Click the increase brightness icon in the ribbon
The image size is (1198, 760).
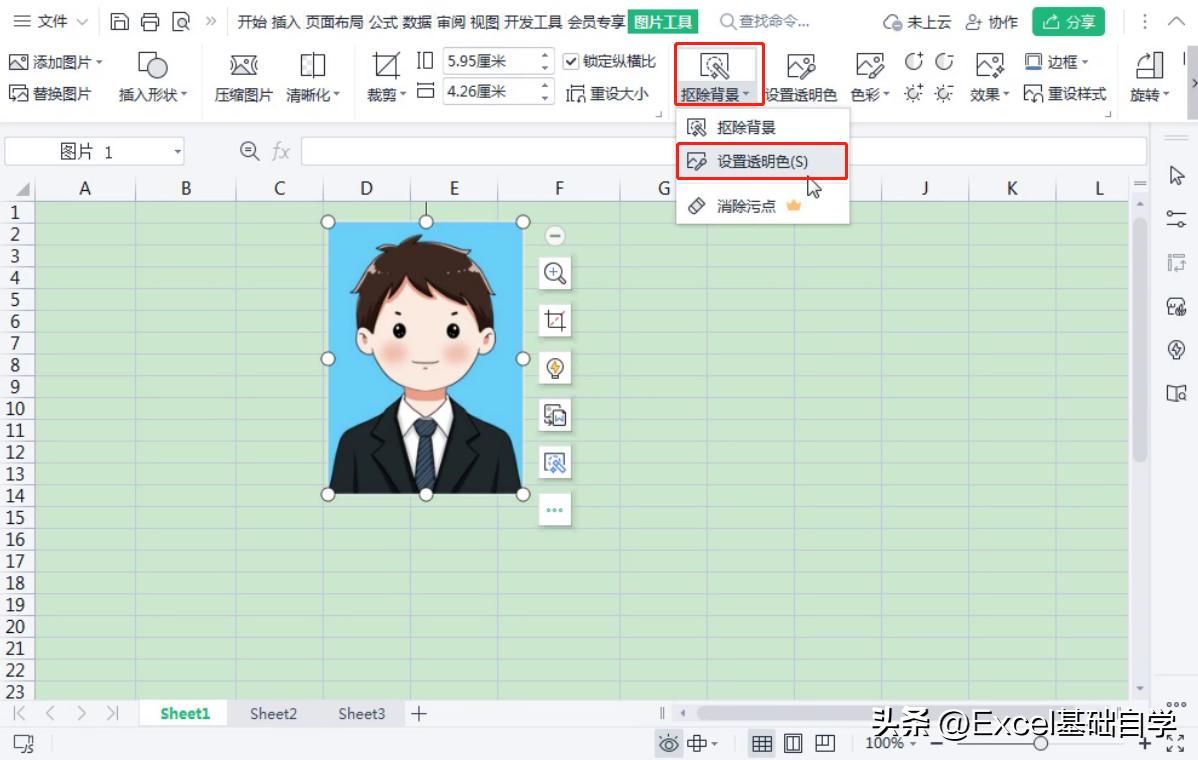click(913, 92)
